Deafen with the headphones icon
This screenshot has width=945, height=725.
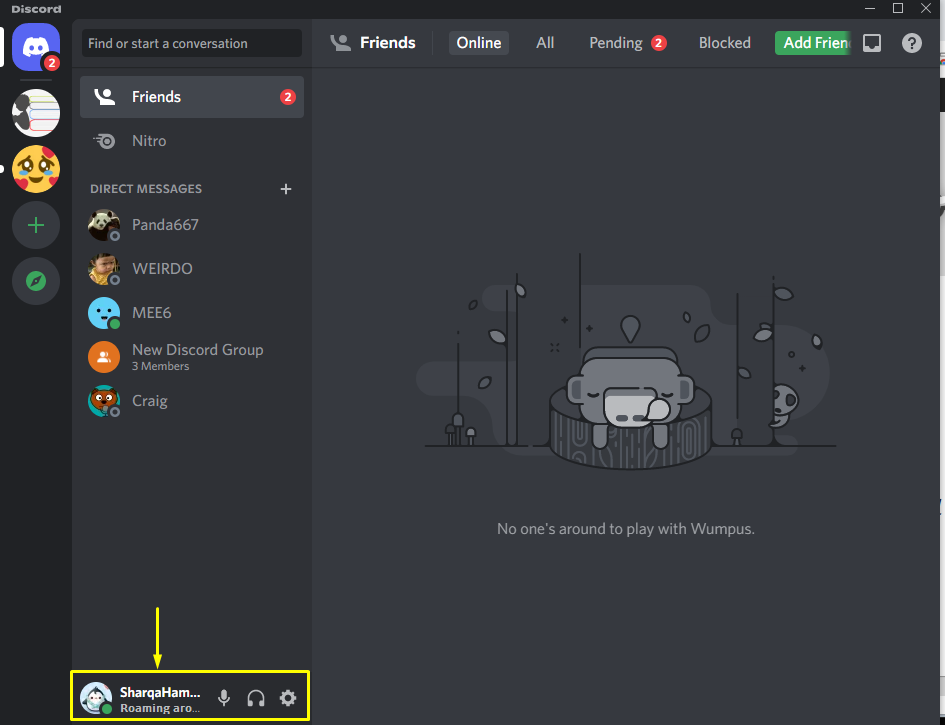click(256, 698)
